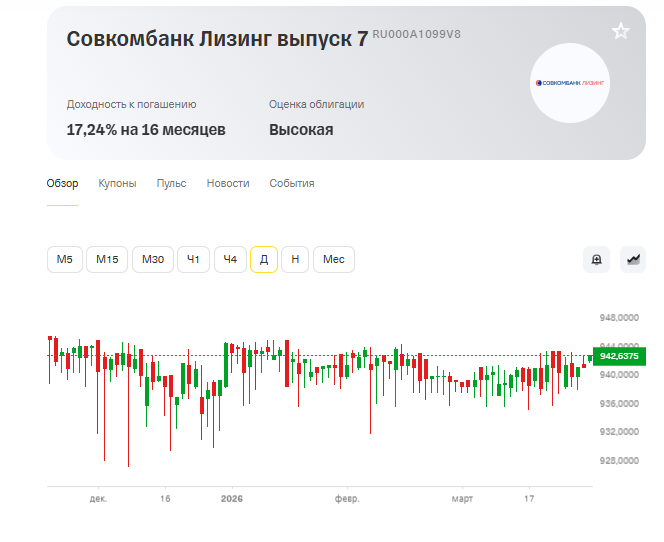Click the title Совкомбанк Лизинг выпуск 7
This screenshot has height=542, width=664.
217,39
